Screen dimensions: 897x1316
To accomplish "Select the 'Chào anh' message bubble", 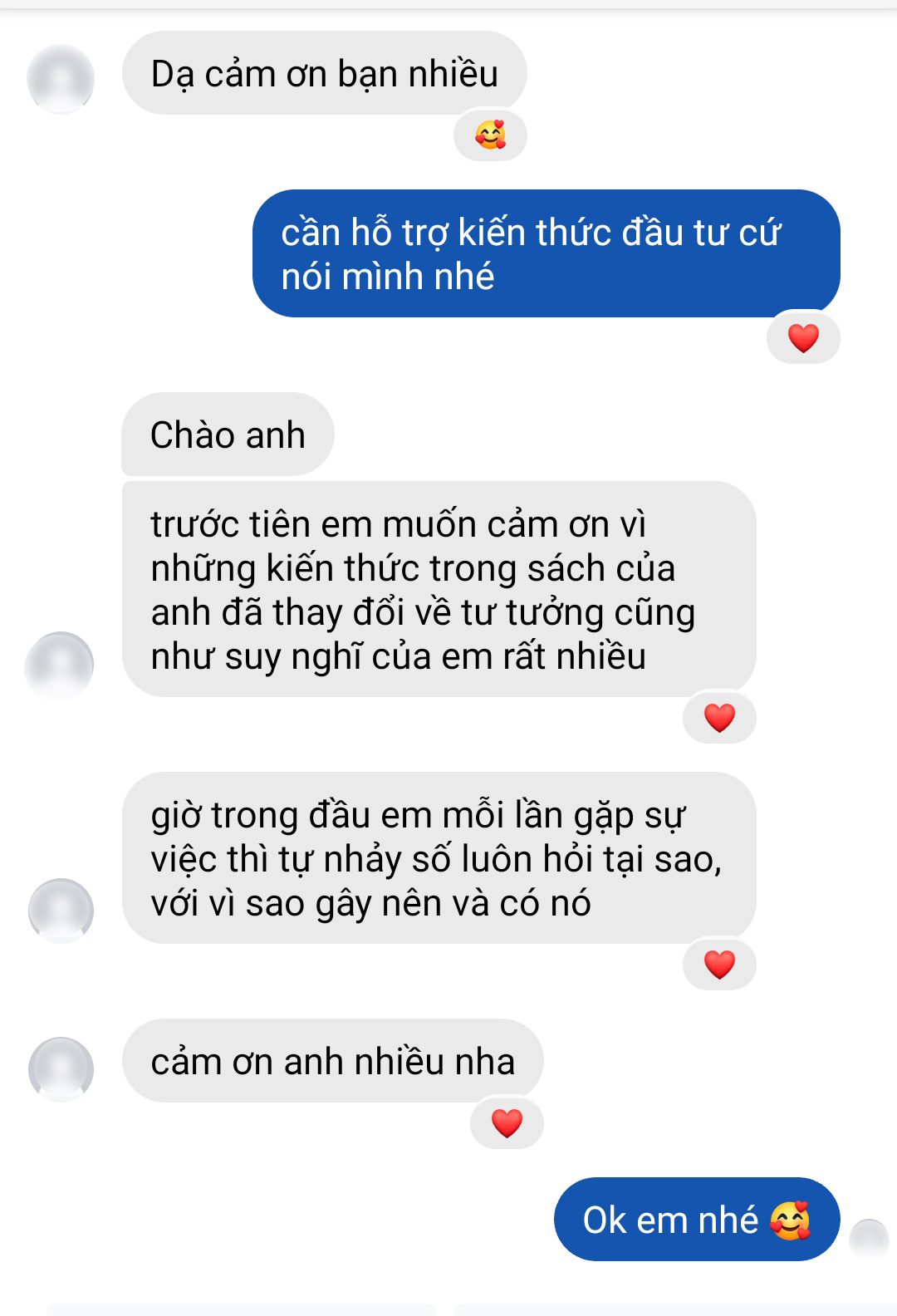I will pyautogui.click(x=228, y=435).
